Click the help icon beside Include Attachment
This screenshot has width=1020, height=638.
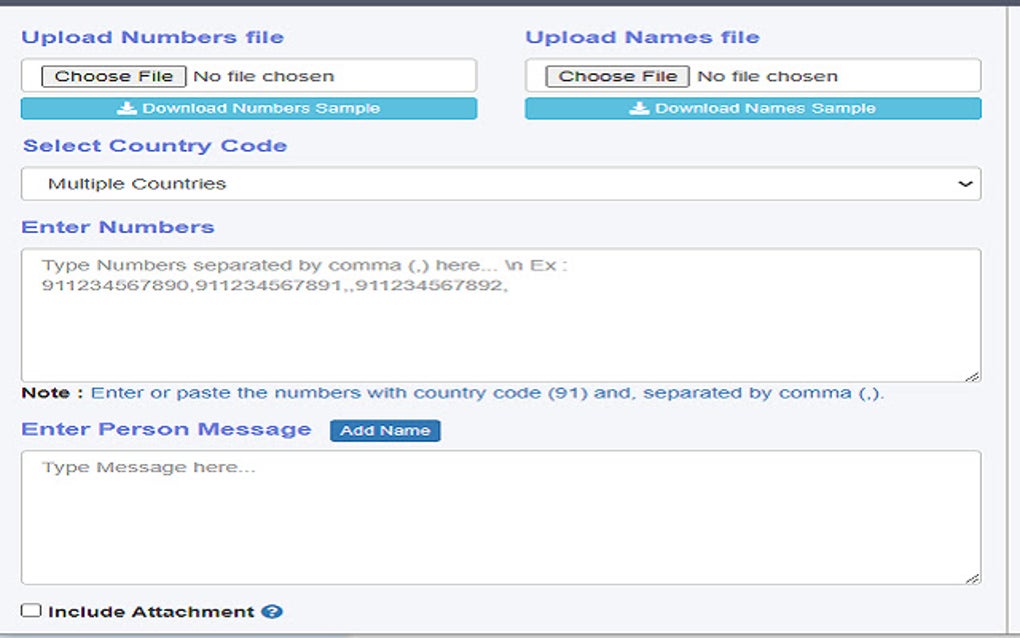click(x=272, y=611)
